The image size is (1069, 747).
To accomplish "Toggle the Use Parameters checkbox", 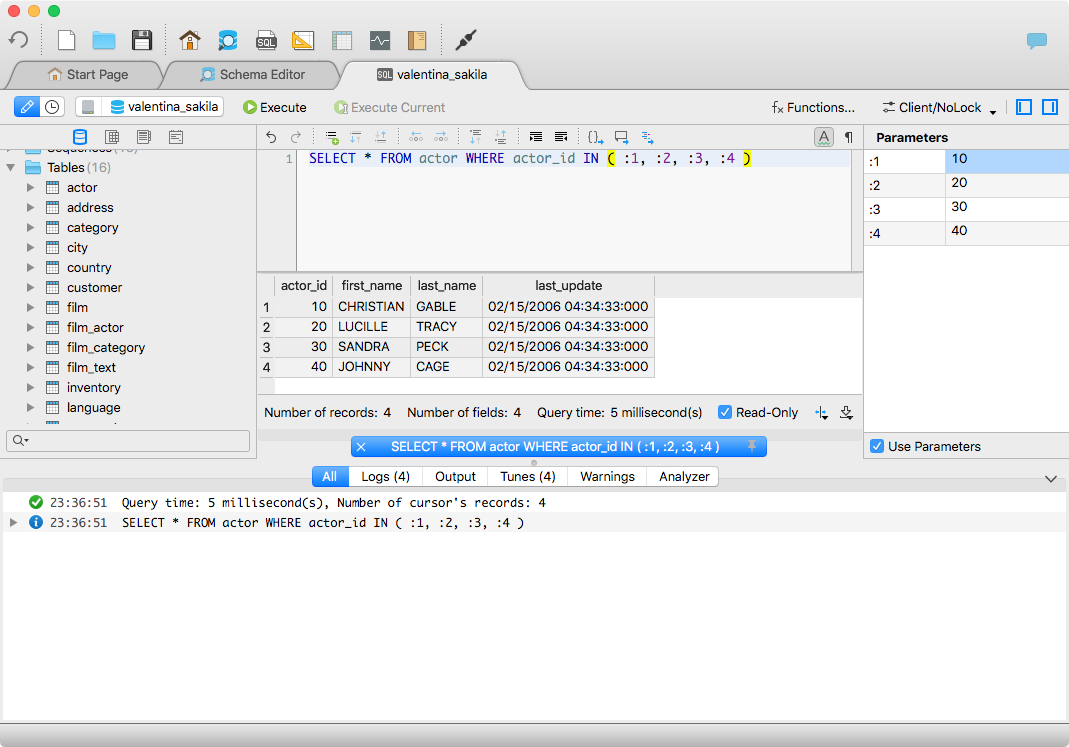I will (x=877, y=446).
